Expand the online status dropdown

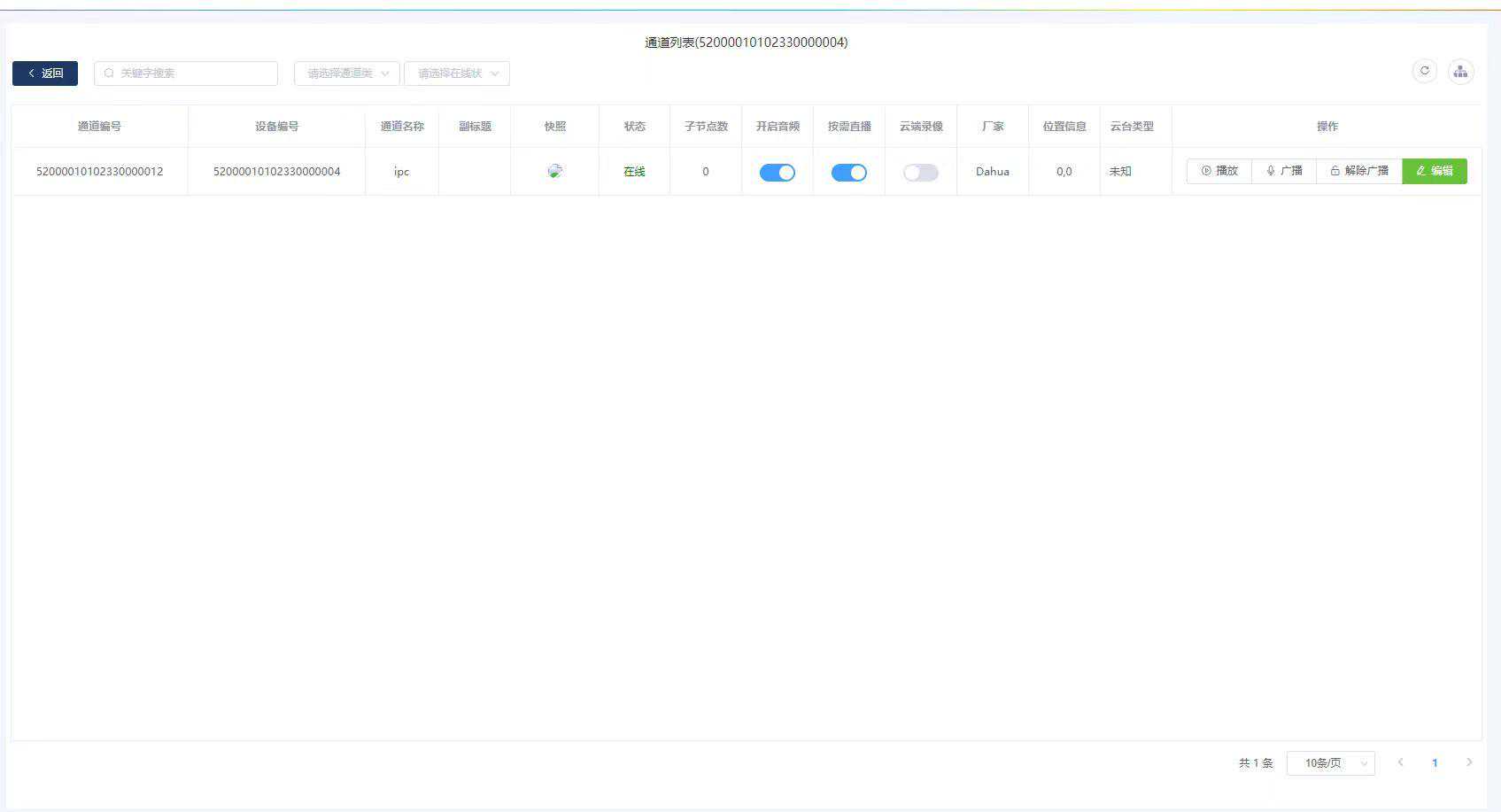(x=457, y=73)
